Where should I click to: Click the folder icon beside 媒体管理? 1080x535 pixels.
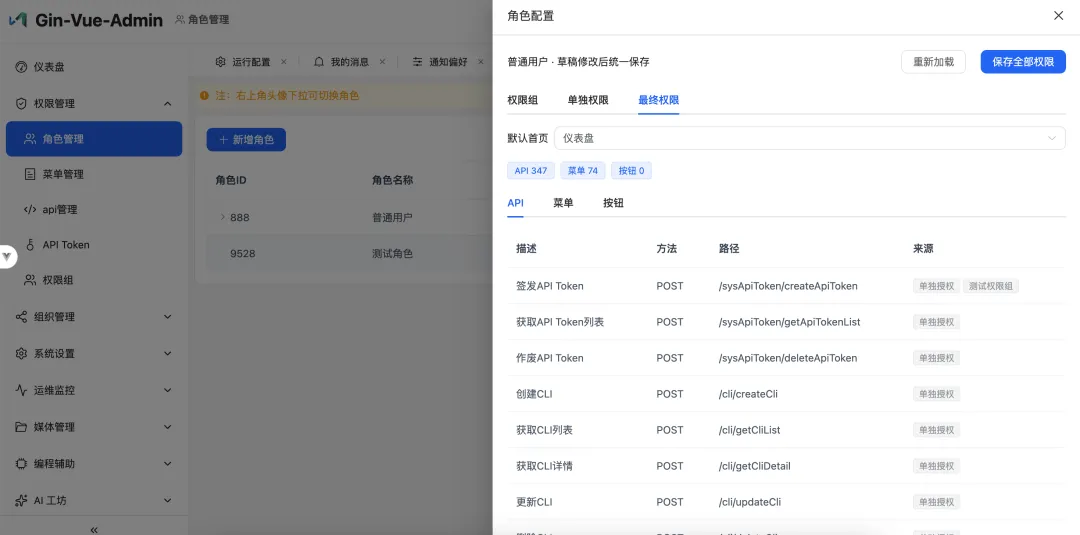point(21,427)
